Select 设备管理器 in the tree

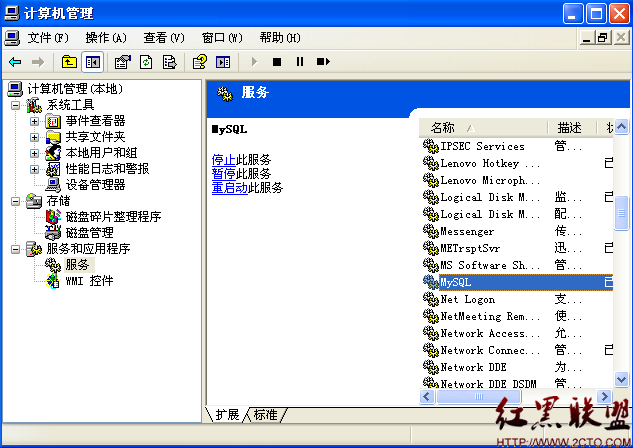[95, 185]
